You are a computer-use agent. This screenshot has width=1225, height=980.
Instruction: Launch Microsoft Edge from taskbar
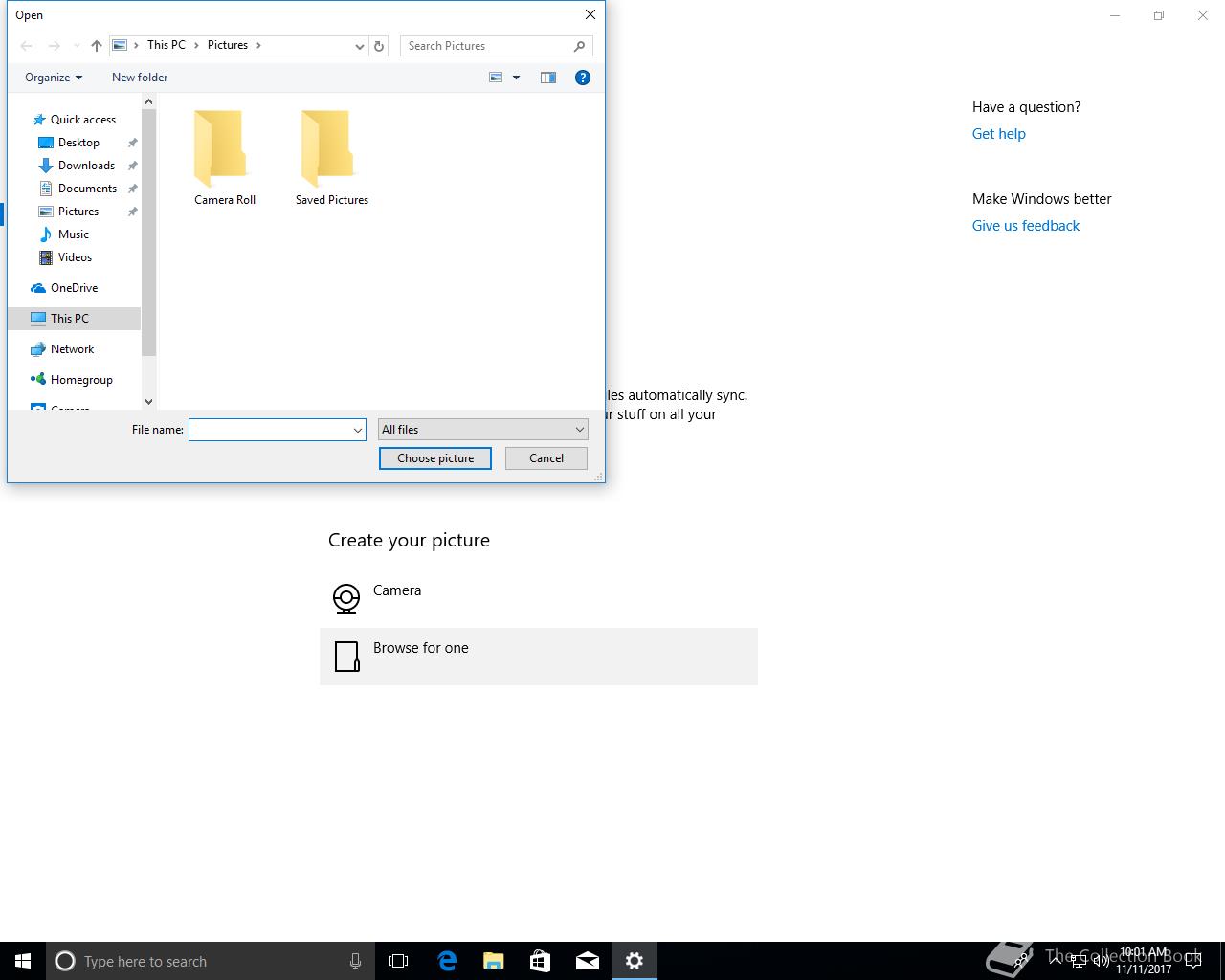447,961
